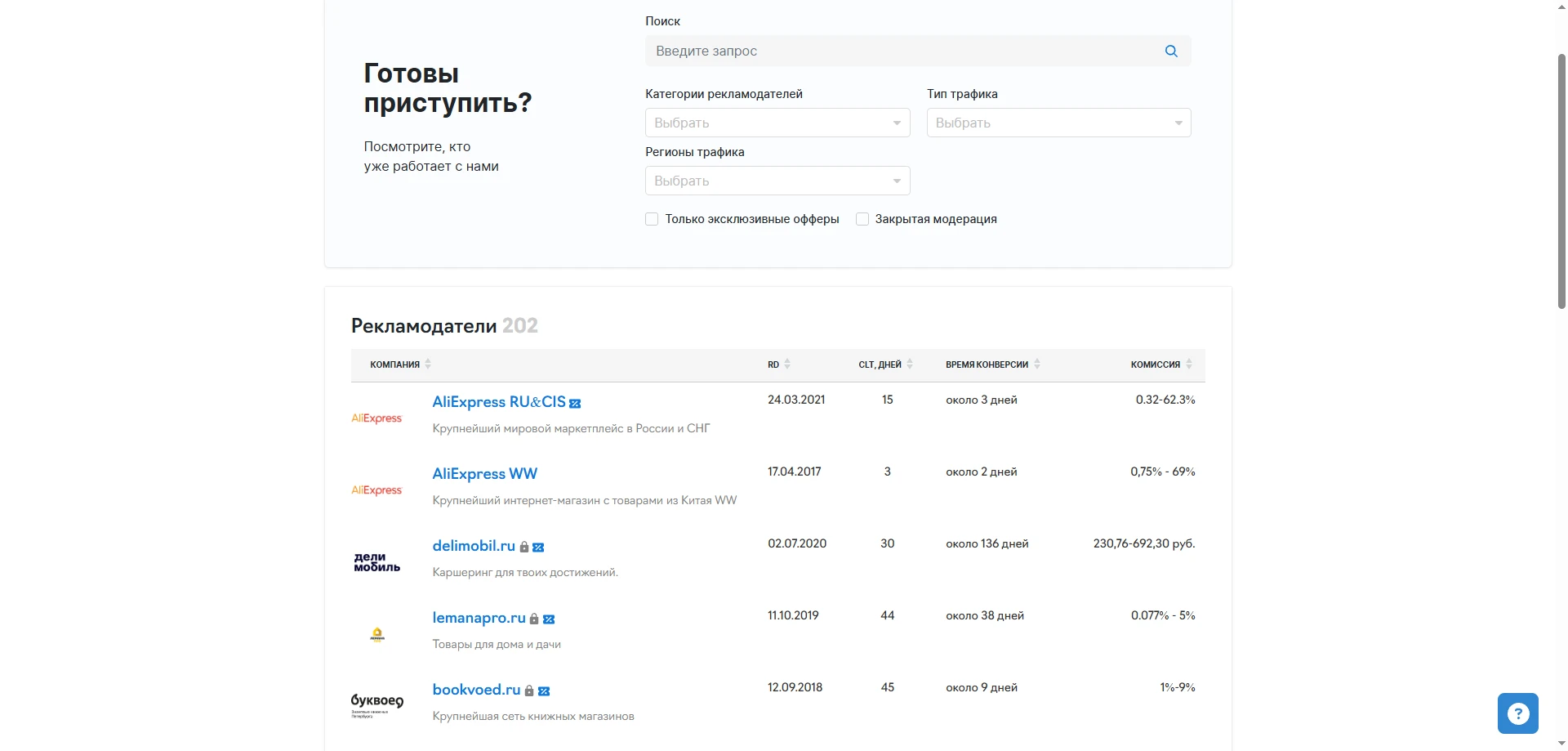Sort by 'Время конверсии' column
Image resolution: width=1568 pixels, height=751 pixels.
tap(993, 364)
